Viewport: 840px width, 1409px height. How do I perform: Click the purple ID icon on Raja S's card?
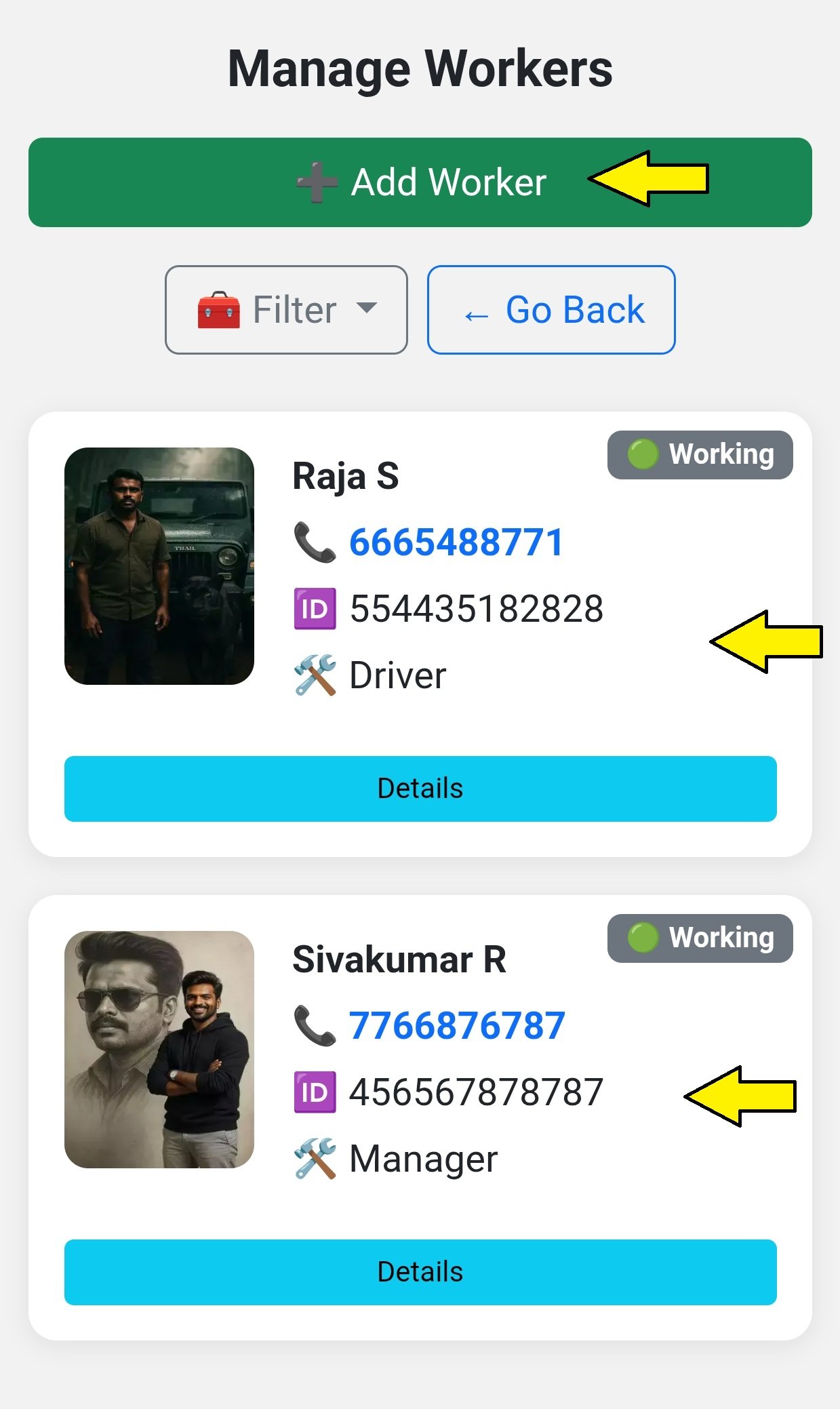tap(315, 609)
